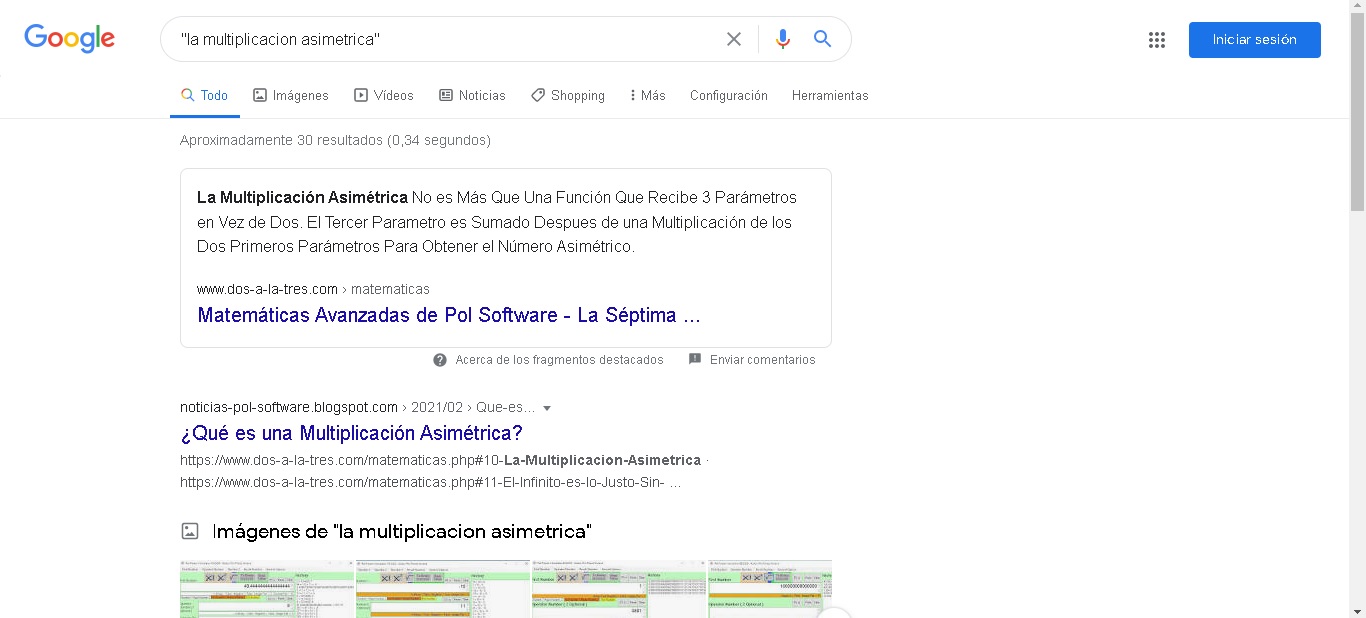Click Herramientas to show search tools
The height and width of the screenshot is (618, 1366).
[x=830, y=96]
